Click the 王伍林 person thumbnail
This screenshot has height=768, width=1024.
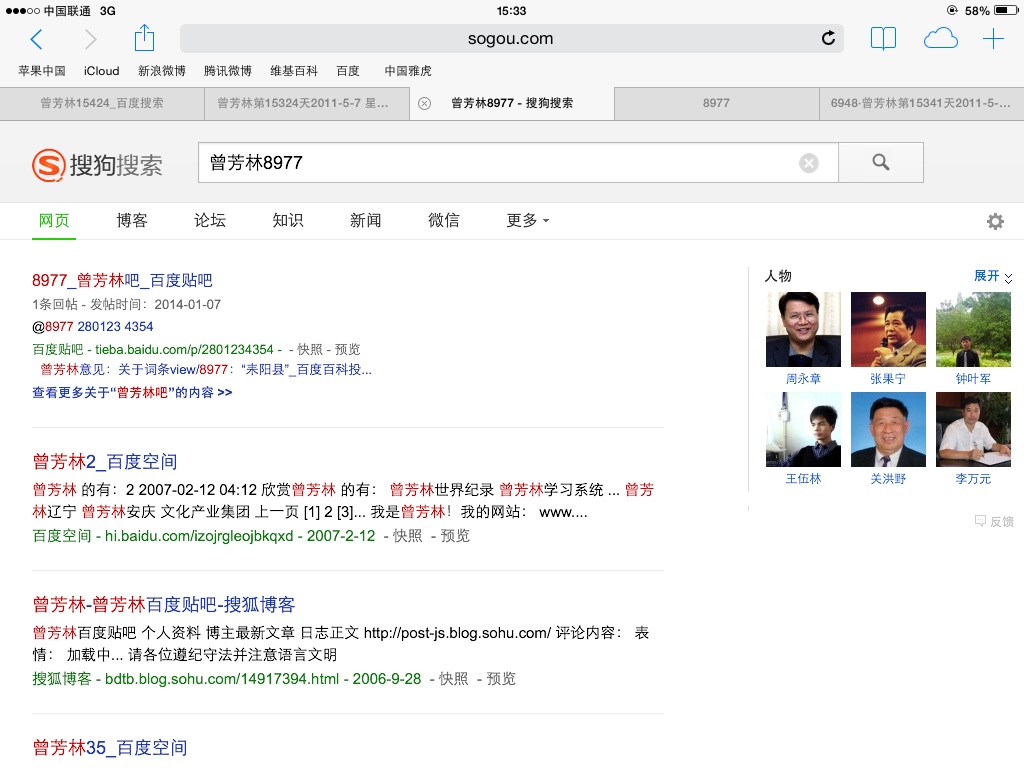click(x=803, y=429)
